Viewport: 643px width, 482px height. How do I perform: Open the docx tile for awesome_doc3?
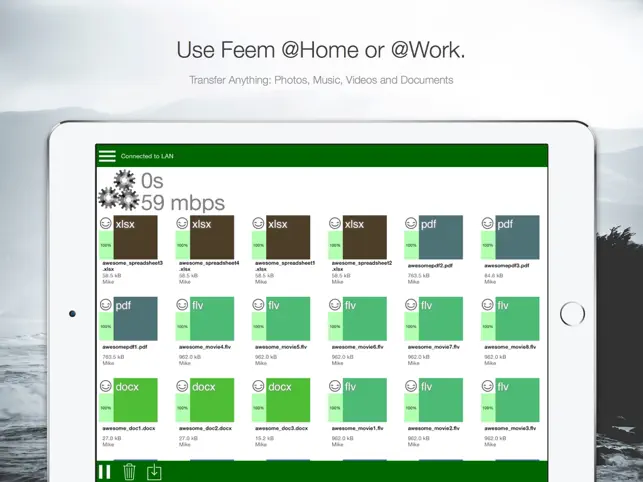point(288,400)
